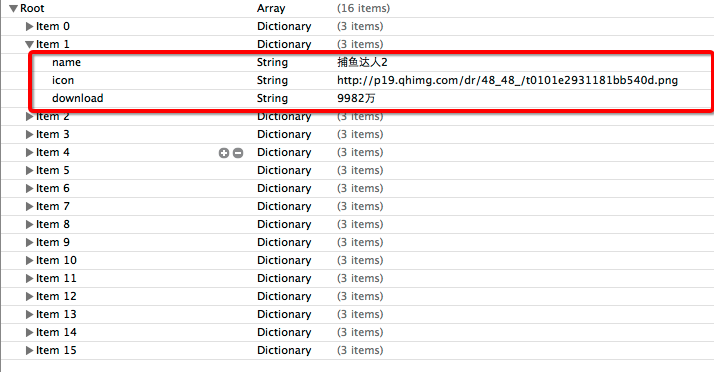
Task: Click '(3 items)' value of Item 0
Action: (360, 26)
